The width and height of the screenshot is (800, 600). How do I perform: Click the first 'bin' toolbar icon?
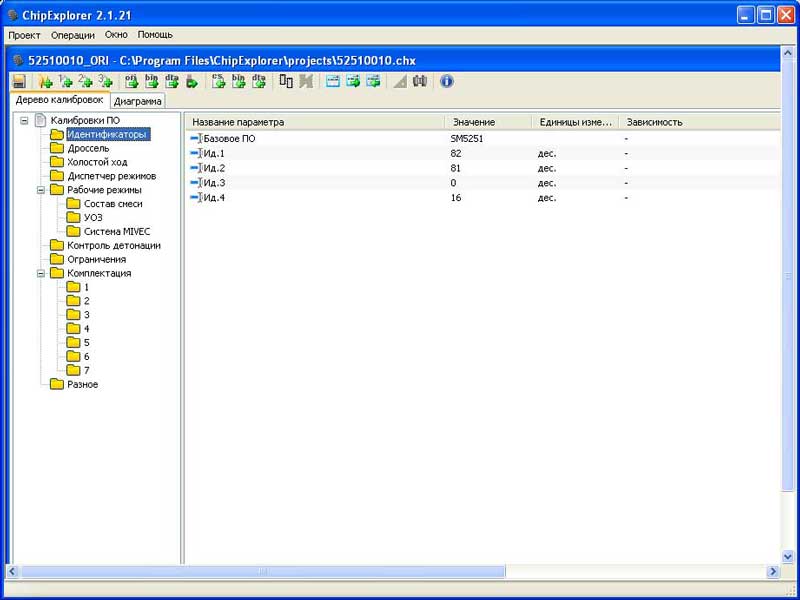(152, 81)
